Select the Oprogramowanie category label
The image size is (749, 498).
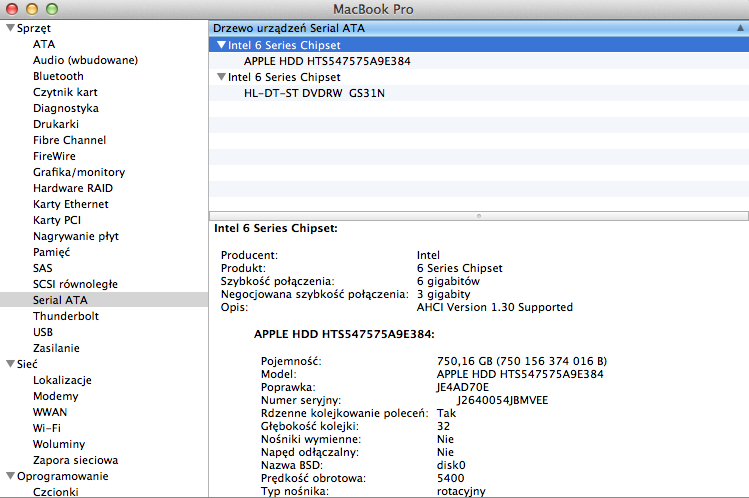(63, 477)
